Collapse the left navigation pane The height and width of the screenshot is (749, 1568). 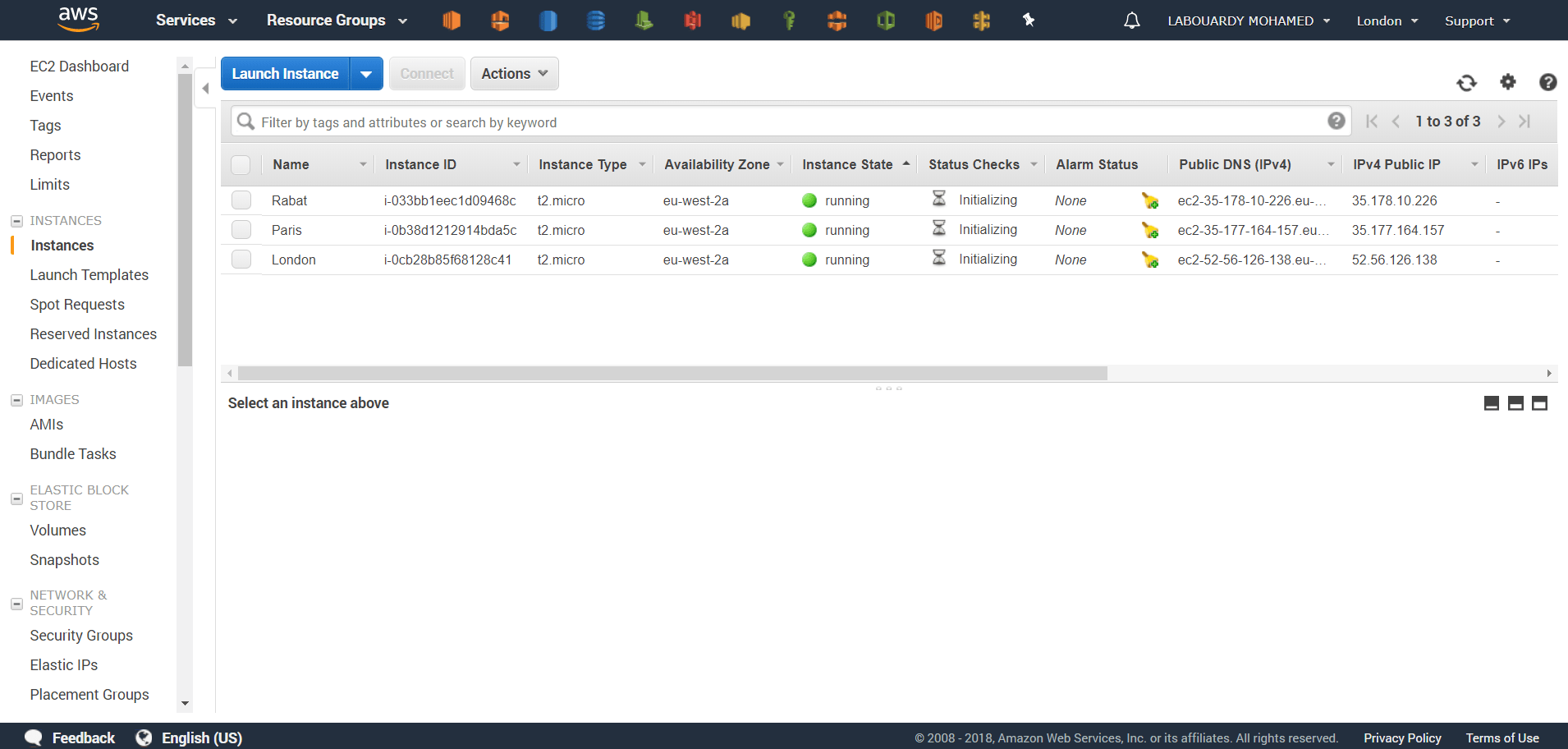pyautogui.click(x=205, y=89)
